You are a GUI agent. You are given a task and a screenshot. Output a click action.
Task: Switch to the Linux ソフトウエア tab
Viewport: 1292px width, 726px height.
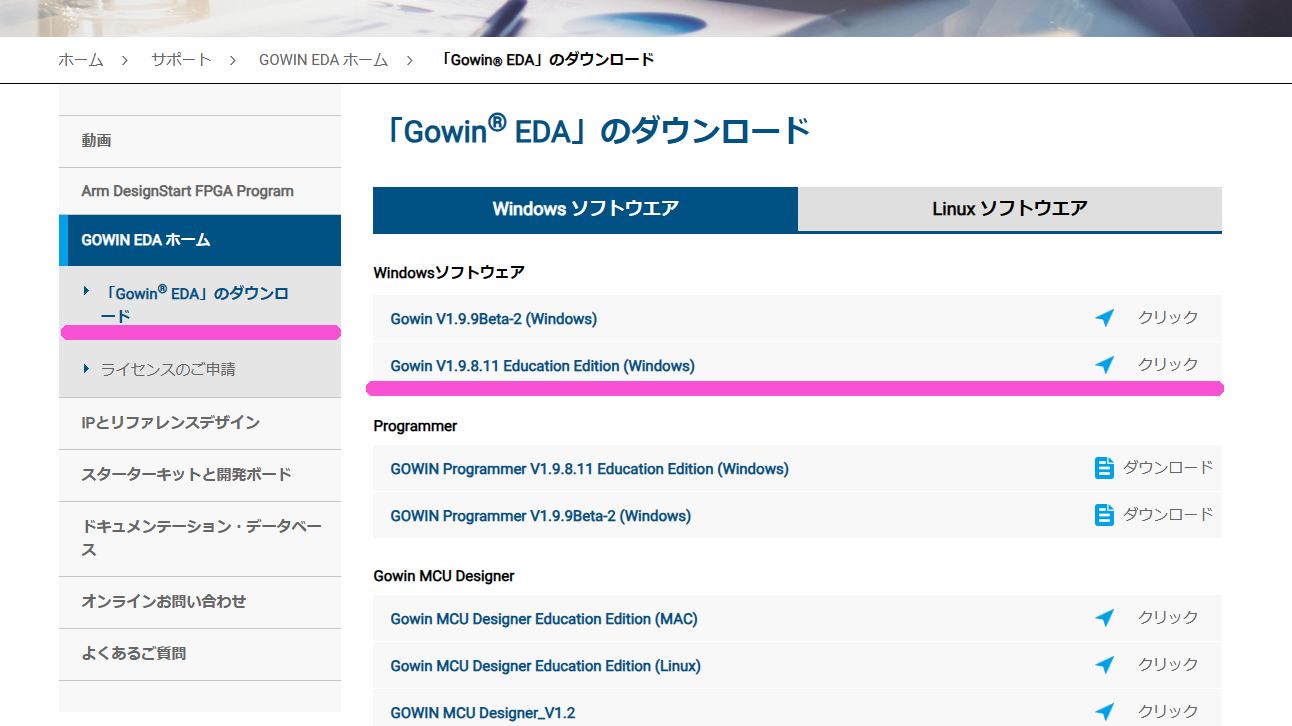[x=1010, y=209]
